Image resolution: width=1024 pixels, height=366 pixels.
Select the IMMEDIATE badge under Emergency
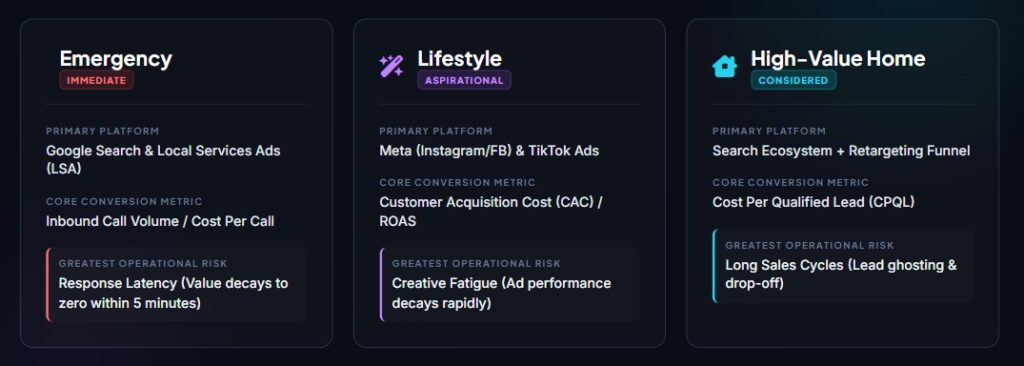[97, 80]
